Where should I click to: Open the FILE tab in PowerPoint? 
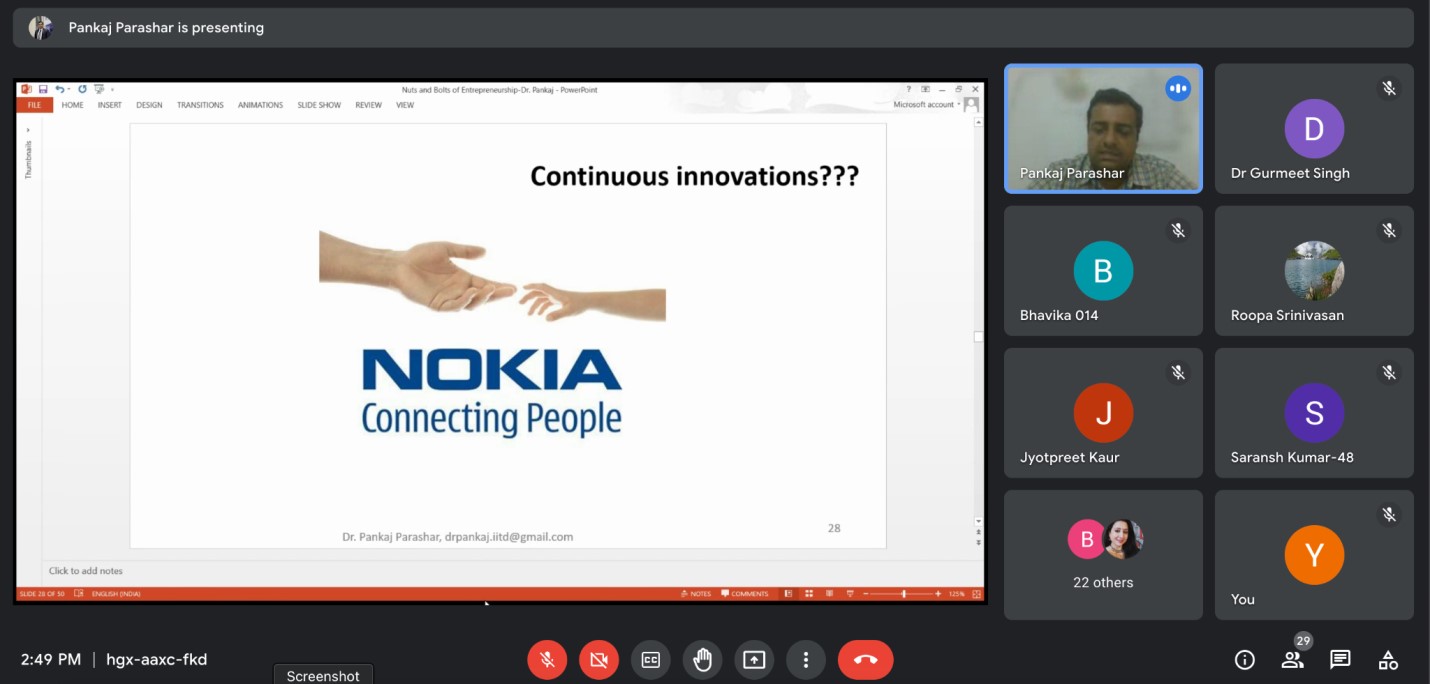pos(34,105)
